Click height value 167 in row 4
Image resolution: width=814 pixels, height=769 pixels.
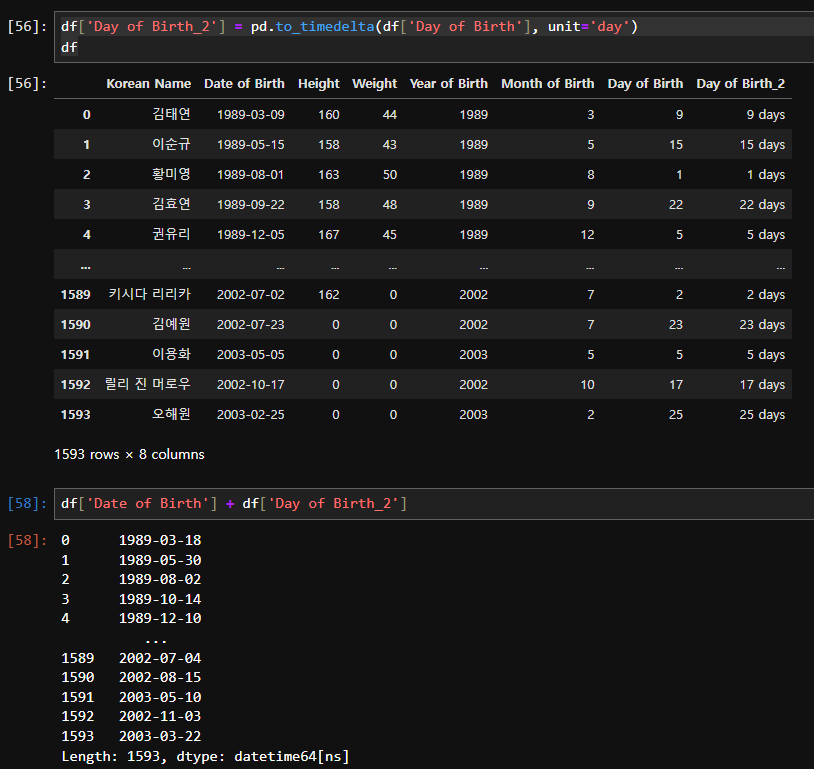pos(329,235)
